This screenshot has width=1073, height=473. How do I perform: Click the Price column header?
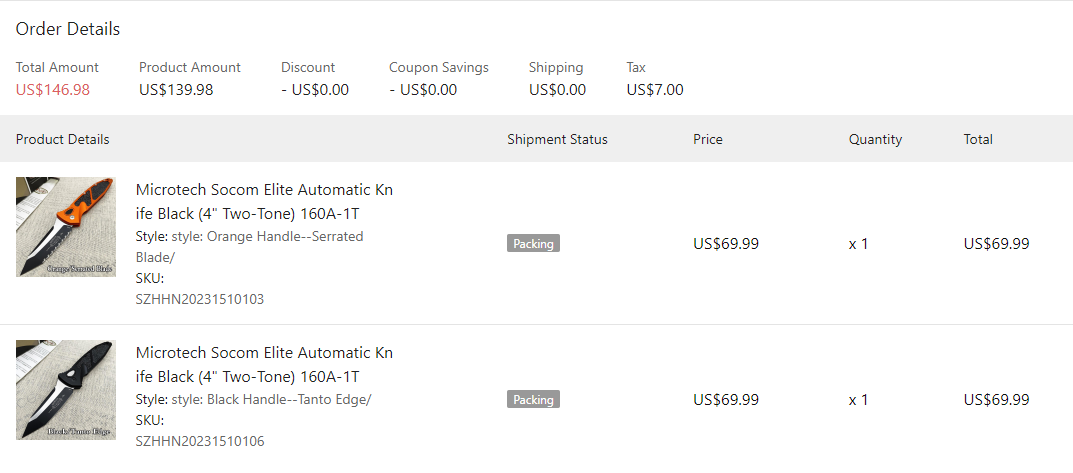click(707, 139)
